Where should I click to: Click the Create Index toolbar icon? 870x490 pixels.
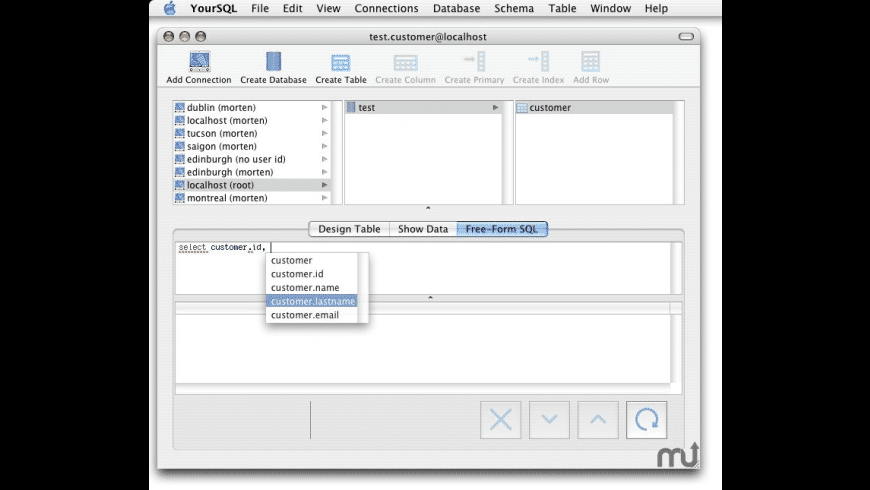pyautogui.click(x=539, y=62)
